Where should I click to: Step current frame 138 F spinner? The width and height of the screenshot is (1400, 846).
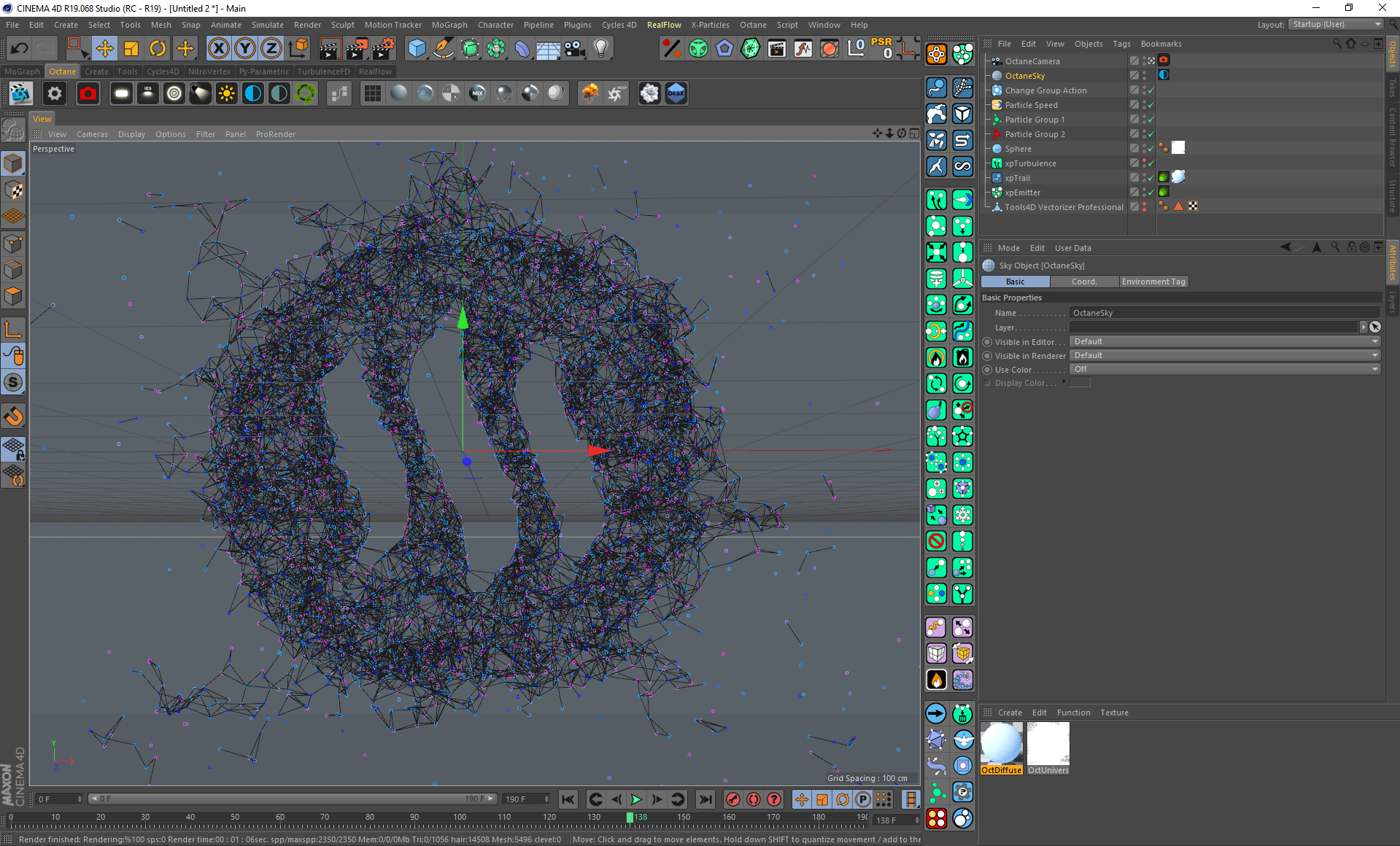pyautogui.click(x=917, y=820)
